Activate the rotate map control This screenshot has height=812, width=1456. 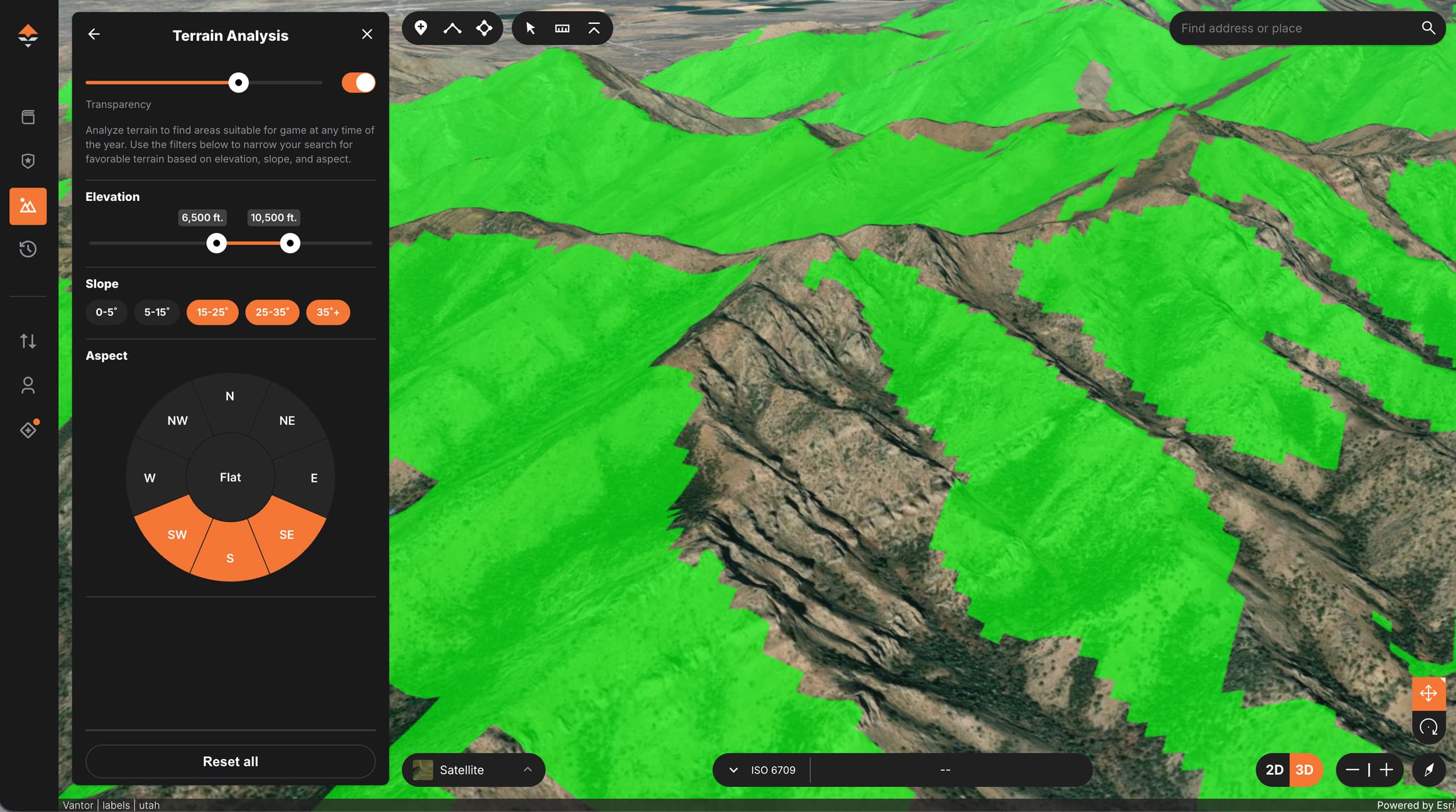1429,727
